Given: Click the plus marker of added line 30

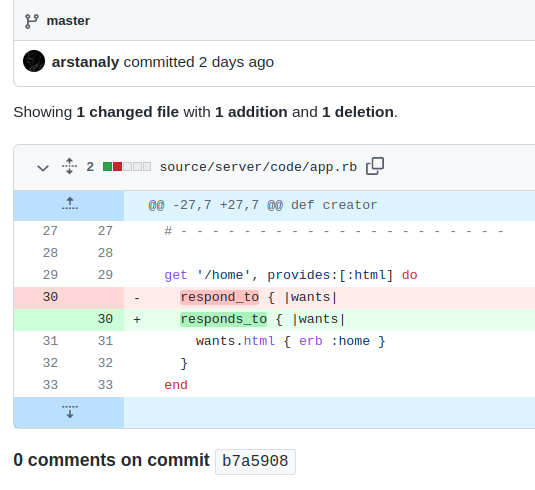Looking at the screenshot, I should (137, 320).
